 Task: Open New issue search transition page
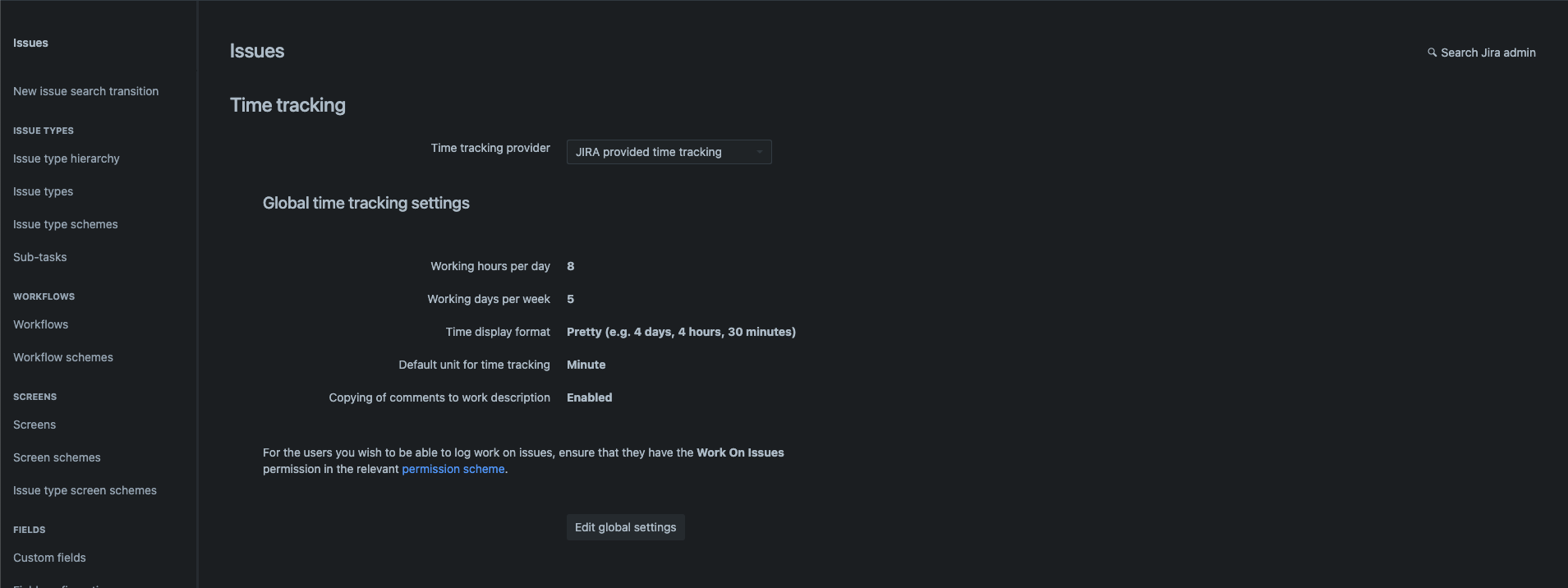tap(85, 91)
